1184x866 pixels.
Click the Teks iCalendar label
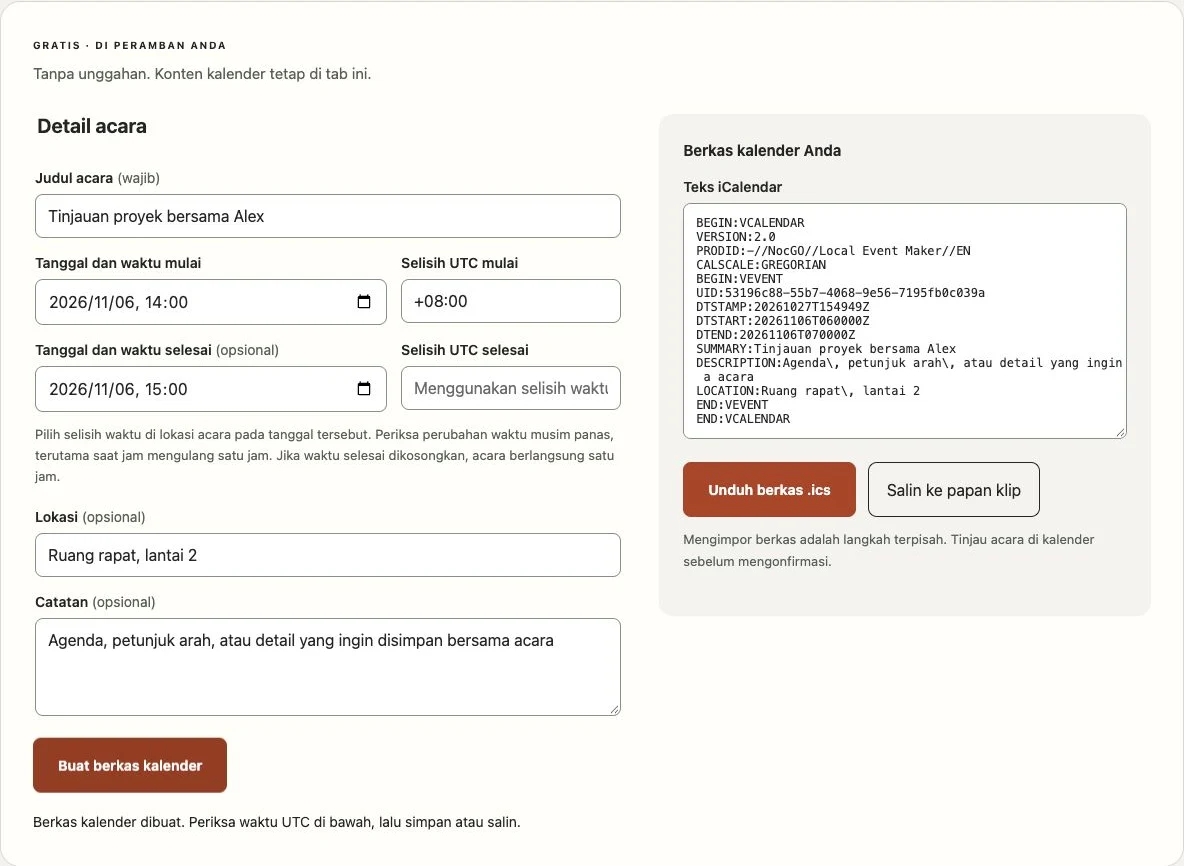(732, 186)
